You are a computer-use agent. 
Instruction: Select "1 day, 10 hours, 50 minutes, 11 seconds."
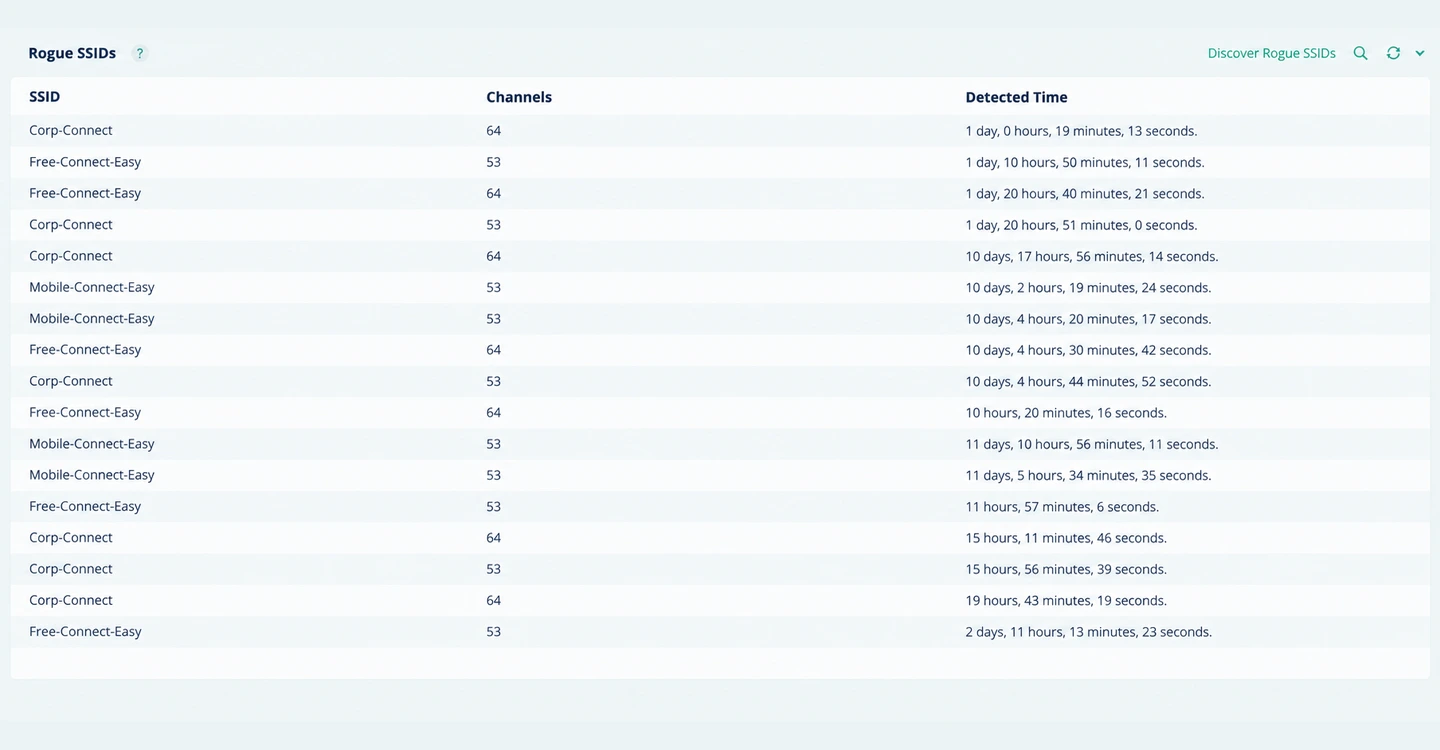[x=1085, y=162]
